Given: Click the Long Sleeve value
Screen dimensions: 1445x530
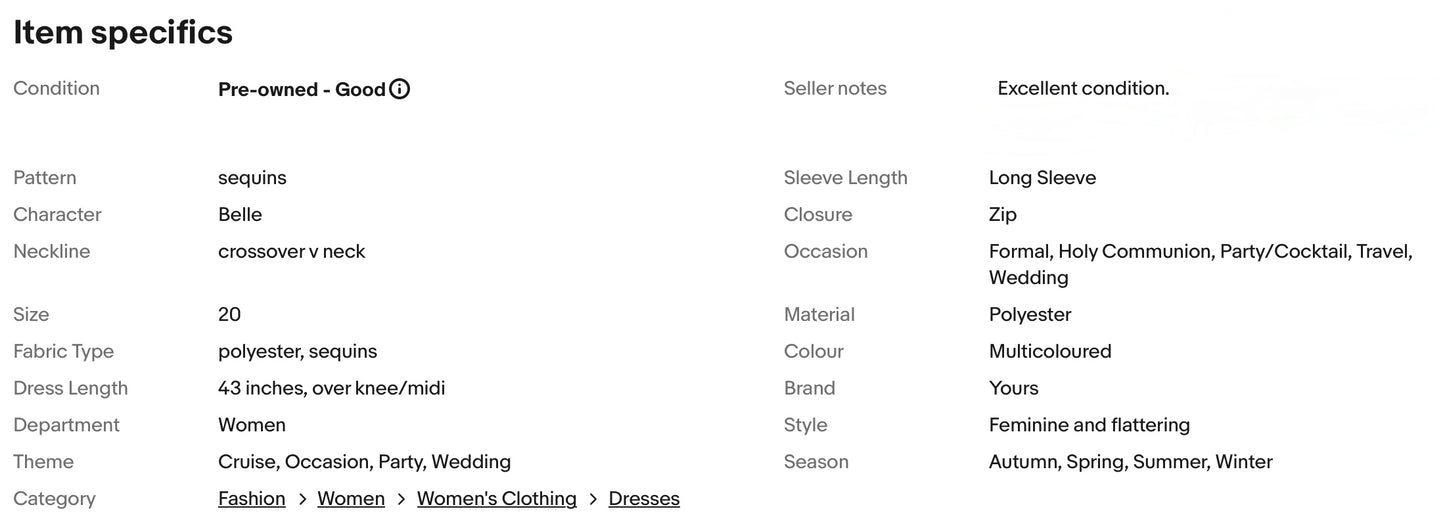Looking at the screenshot, I should pos(1042,177).
